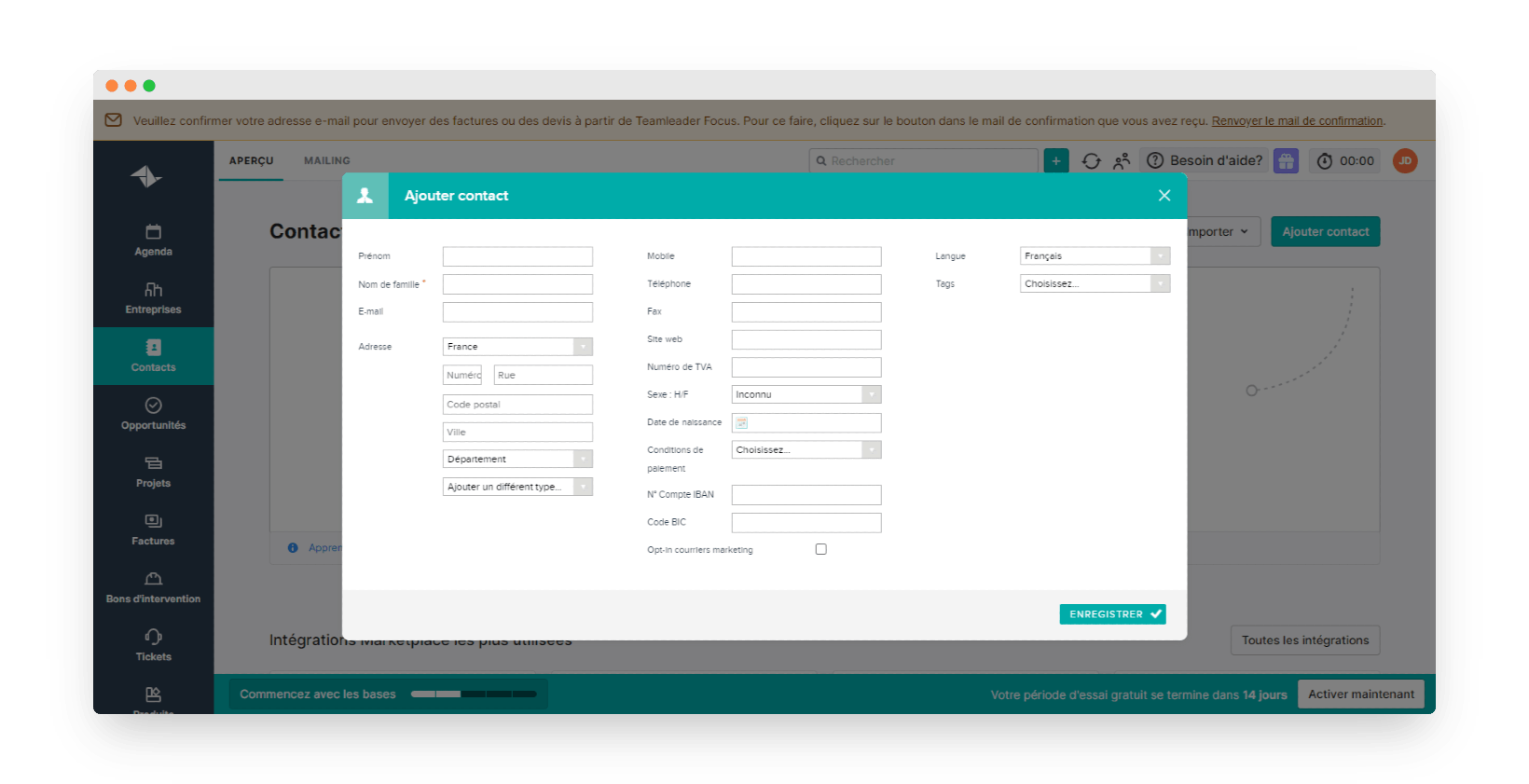This screenshot has width=1529, height=784.
Task: Select Contacts in the sidebar
Action: (x=153, y=356)
